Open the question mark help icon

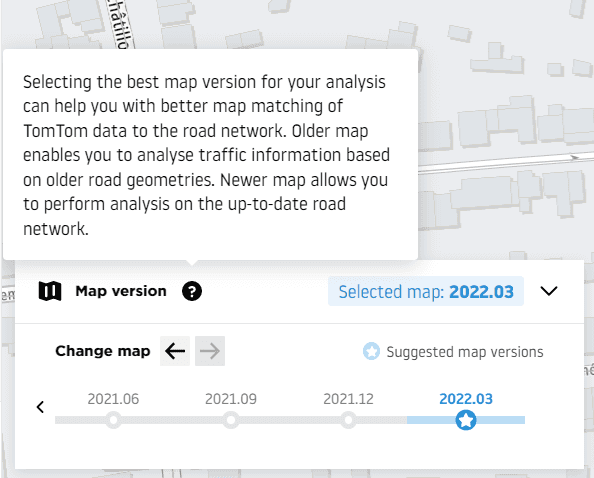coord(192,291)
